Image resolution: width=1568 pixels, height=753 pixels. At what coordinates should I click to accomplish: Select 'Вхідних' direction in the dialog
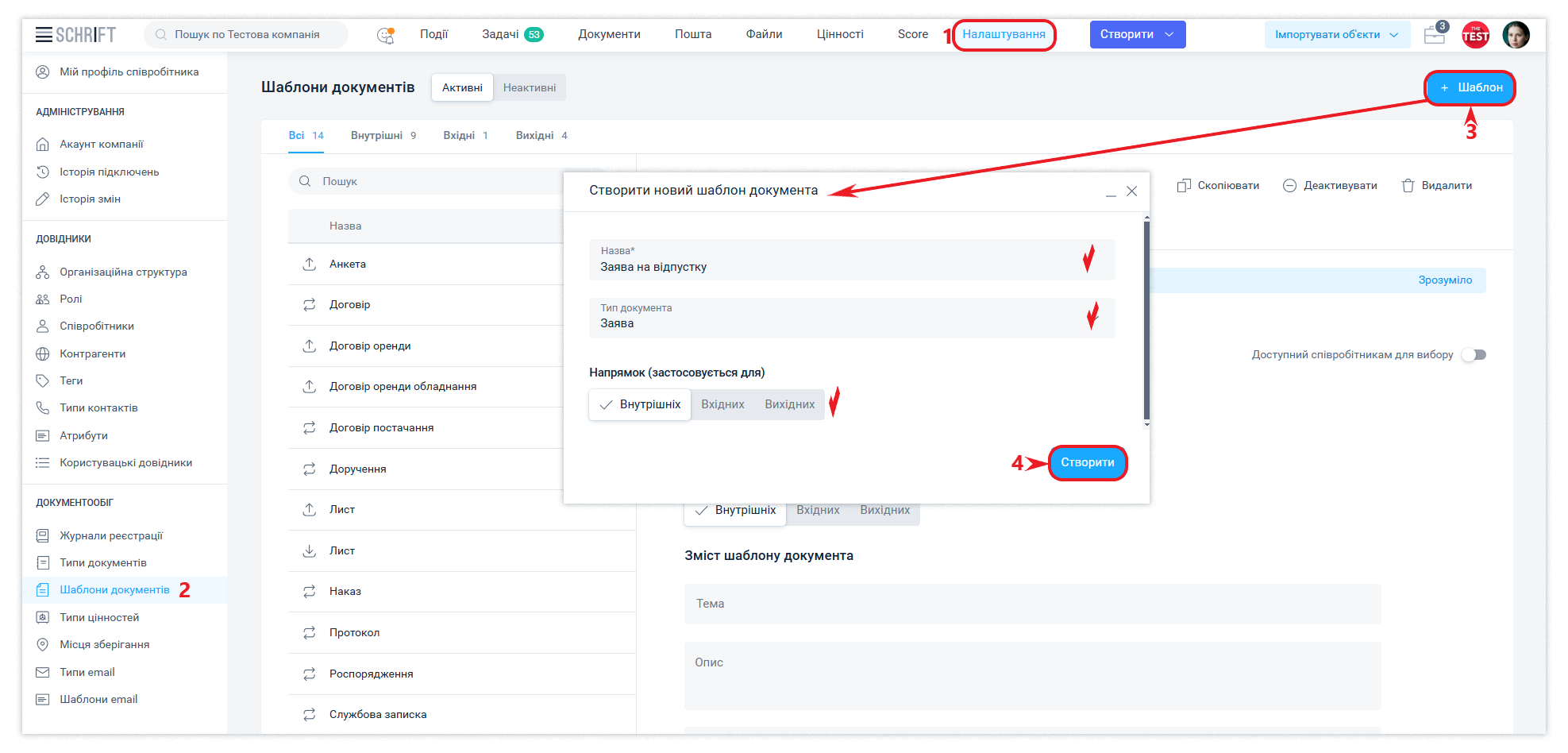722,404
